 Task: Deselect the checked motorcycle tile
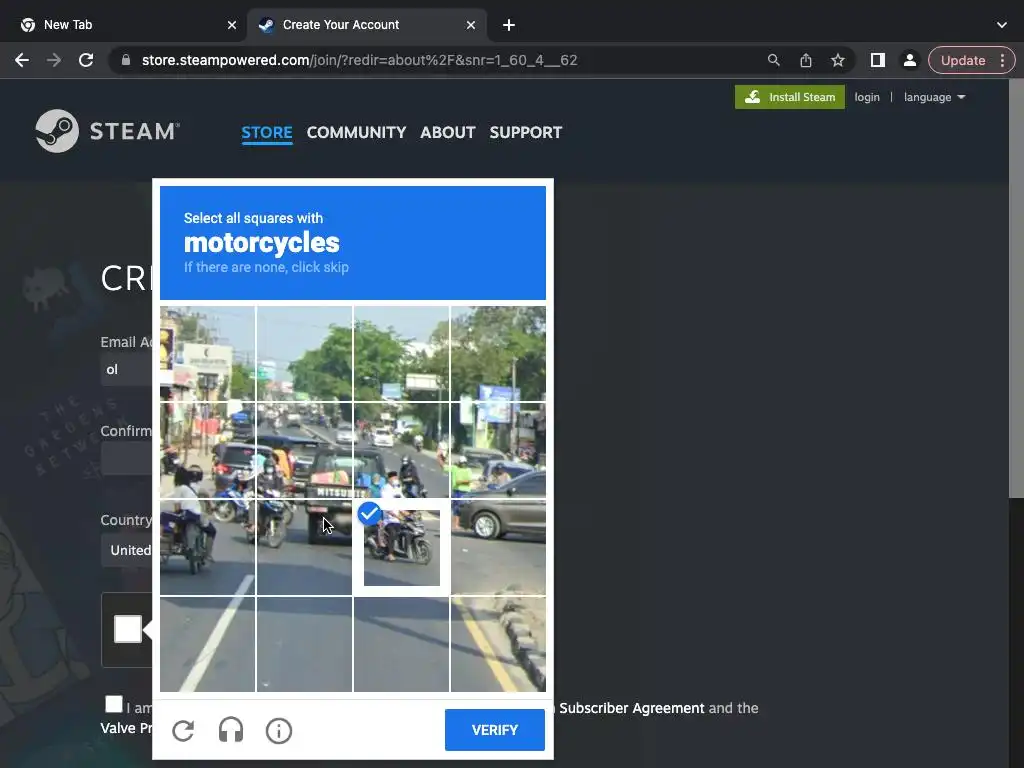coord(402,547)
